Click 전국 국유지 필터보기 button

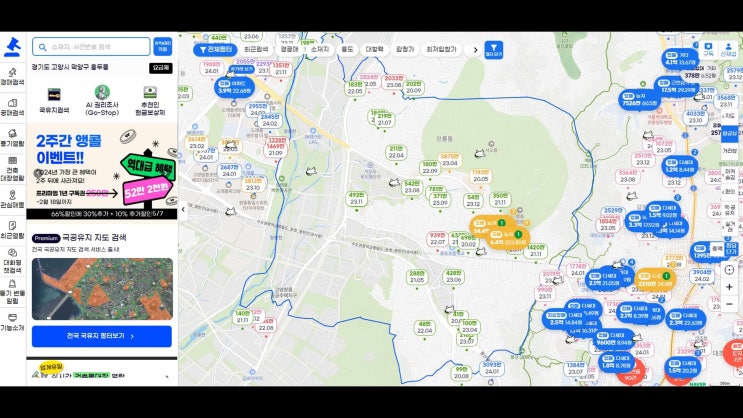tap(102, 336)
